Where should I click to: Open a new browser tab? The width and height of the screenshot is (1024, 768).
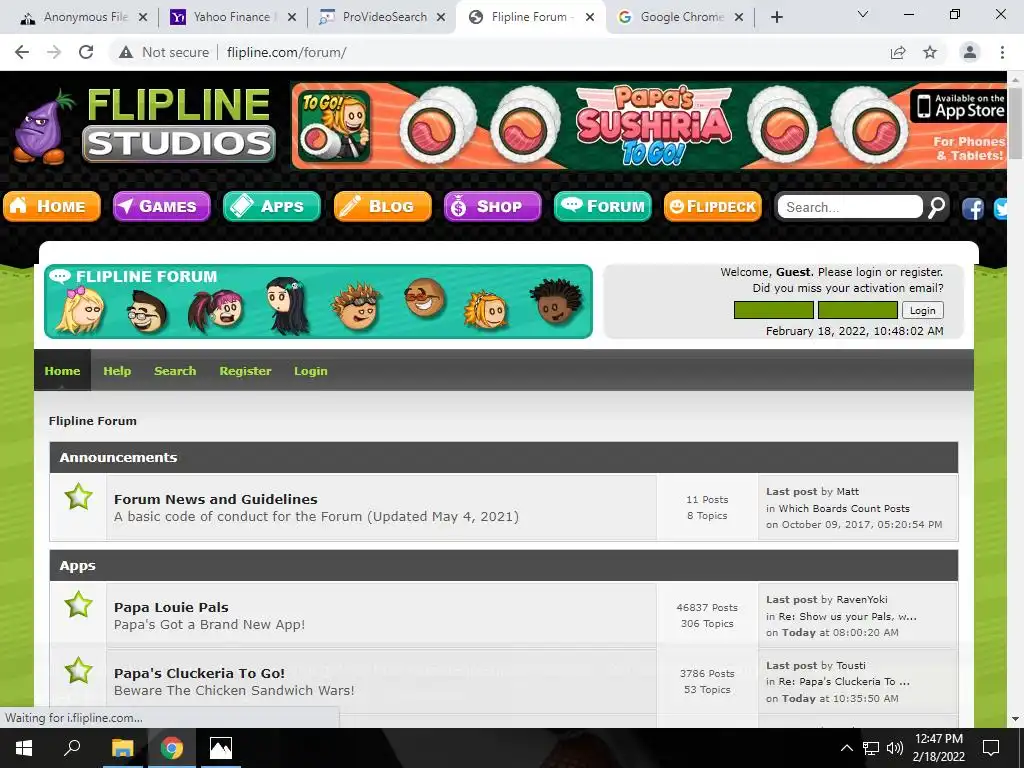pyautogui.click(x=776, y=18)
